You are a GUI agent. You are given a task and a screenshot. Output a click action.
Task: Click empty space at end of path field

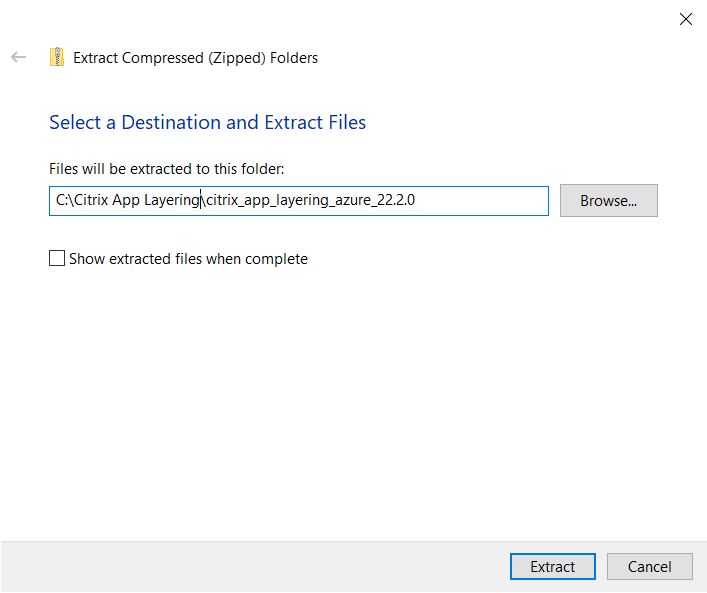click(x=490, y=200)
